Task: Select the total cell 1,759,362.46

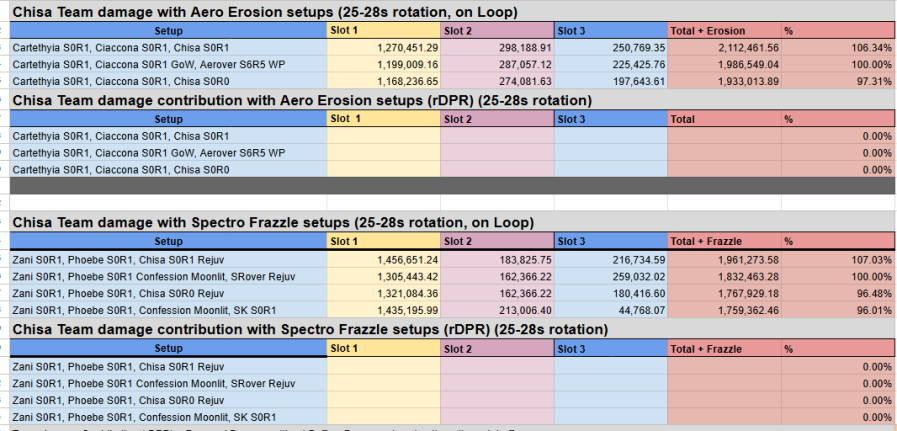Action: (724, 310)
